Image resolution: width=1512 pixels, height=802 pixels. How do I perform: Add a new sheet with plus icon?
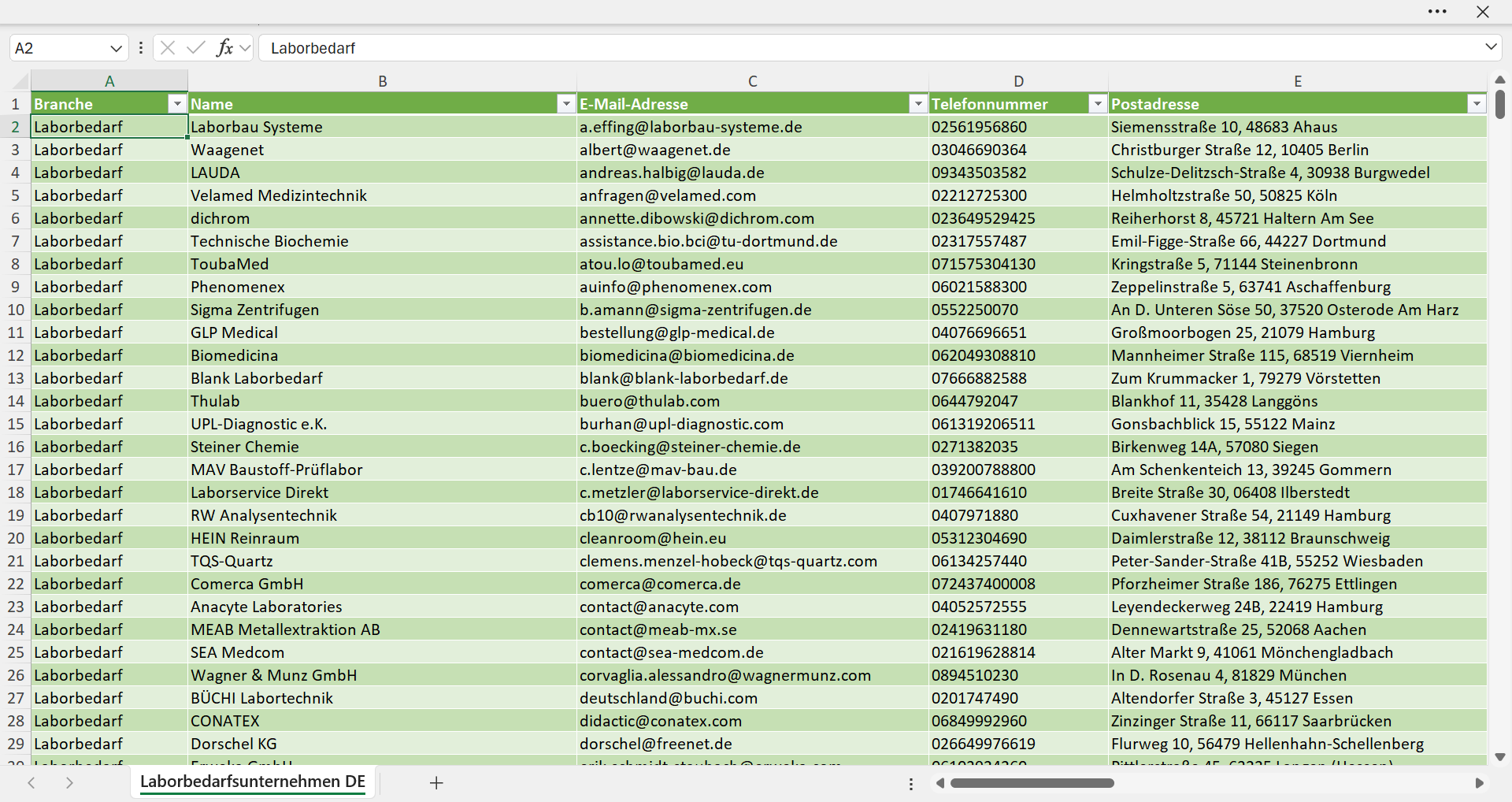coord(436,782)
